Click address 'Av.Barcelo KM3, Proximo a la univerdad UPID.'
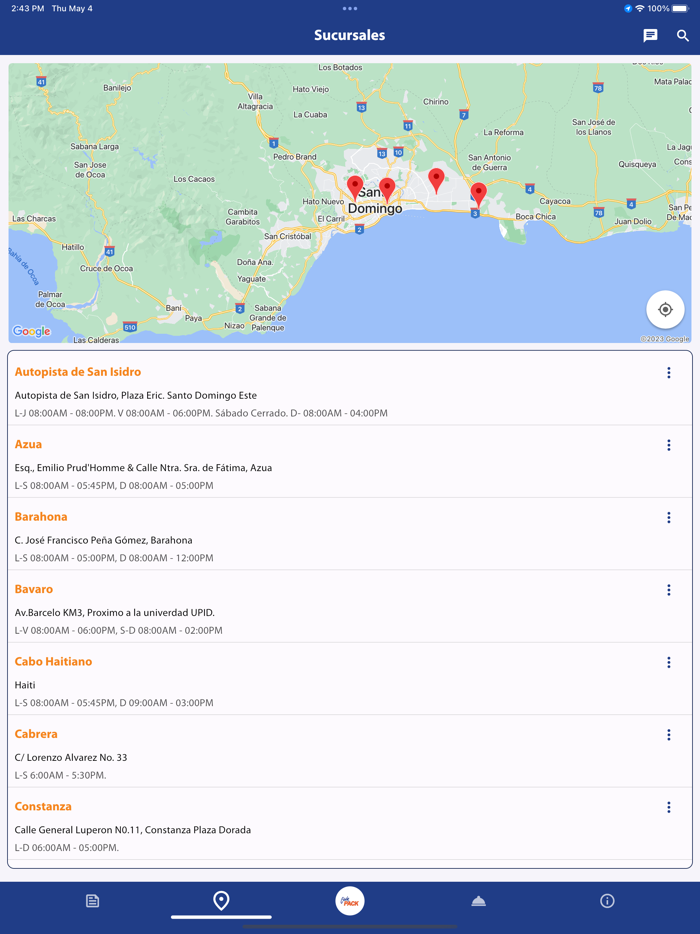Viewport: 700px width, 934px height. pos(114,612)
